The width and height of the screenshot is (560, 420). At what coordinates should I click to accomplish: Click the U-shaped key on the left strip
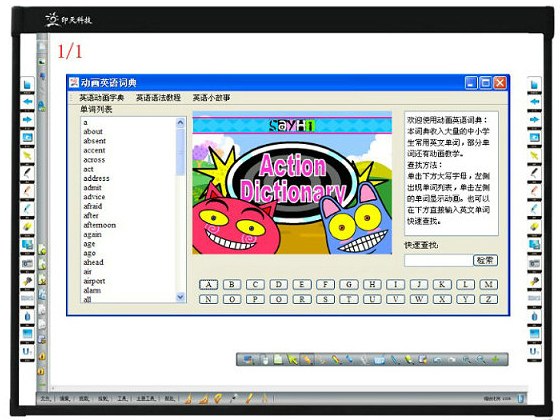(27, 351)
